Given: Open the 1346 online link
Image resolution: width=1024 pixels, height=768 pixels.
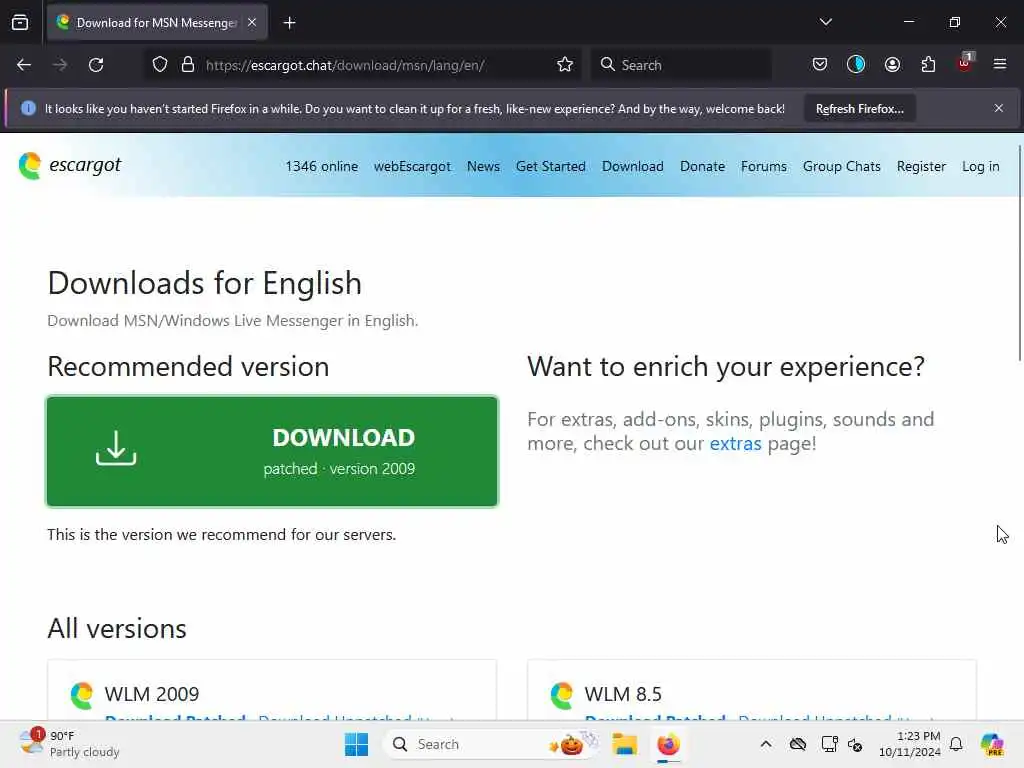Looking at the screenshot, I should pyautogui.click(x=321, y=167).
